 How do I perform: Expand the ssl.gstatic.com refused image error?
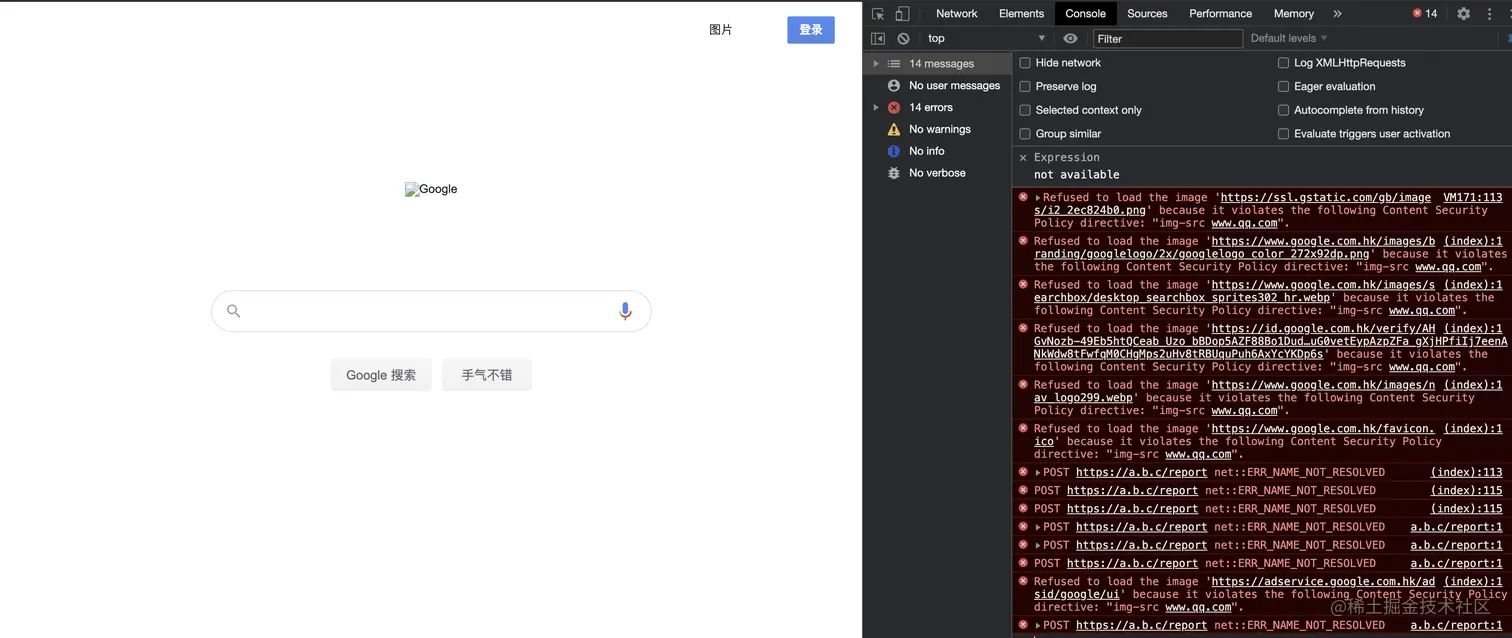(1038, 198)
